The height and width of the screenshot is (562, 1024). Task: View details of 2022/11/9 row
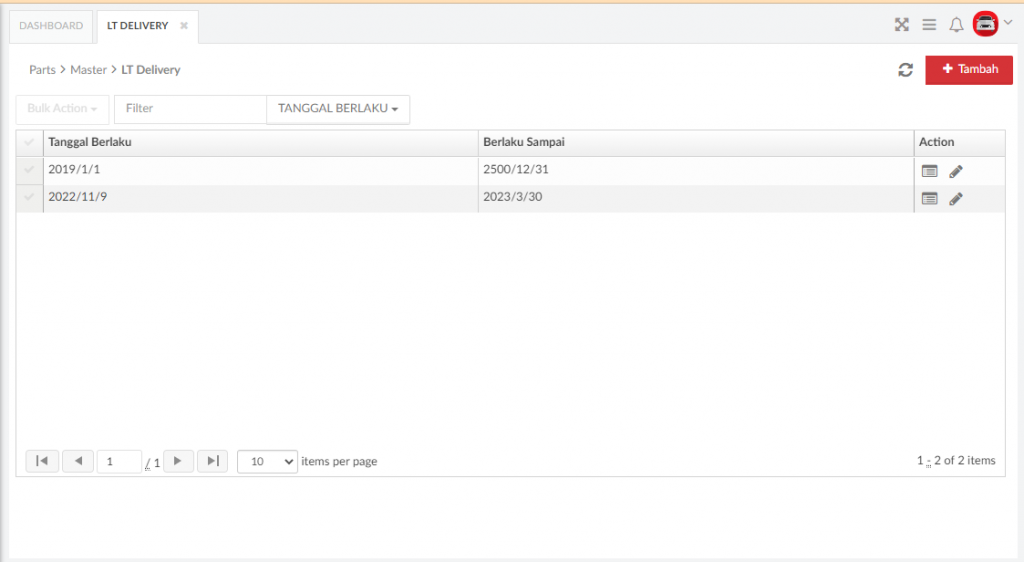click(929, 198)
